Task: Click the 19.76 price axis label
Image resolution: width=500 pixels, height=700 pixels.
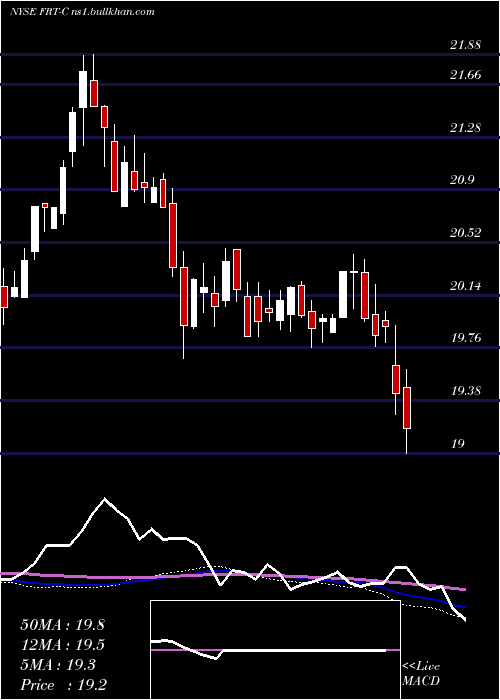Action: (x=466, y=338)
